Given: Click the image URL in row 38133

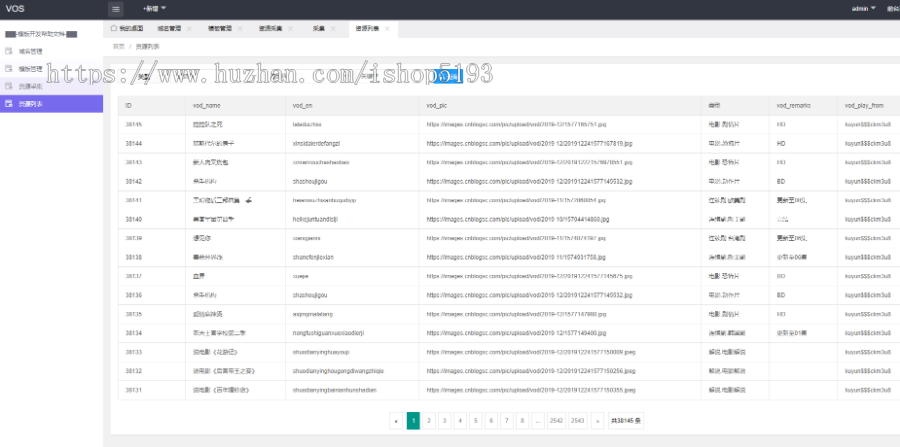Looking at the screenshot, I should pos(531,352).
